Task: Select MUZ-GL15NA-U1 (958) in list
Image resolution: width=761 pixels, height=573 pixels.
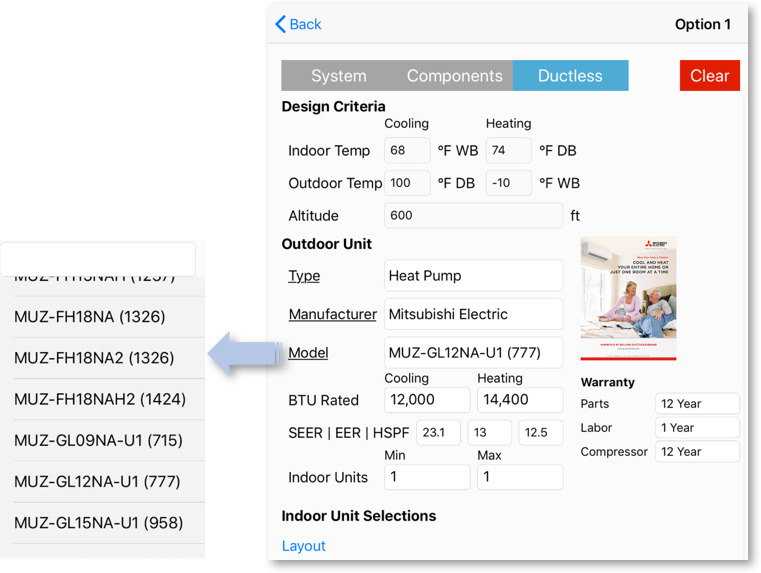Action: pyautogui.click(x=102, y=523)
